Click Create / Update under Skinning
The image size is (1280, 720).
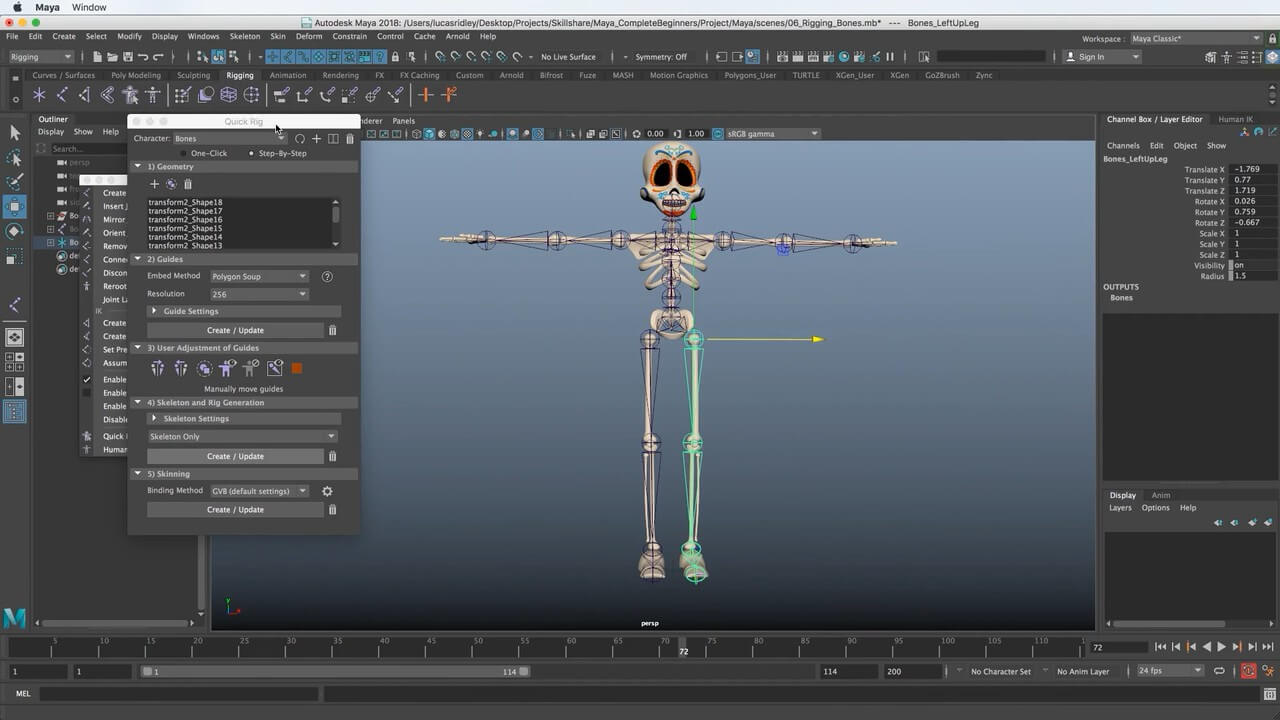pos(235,510)
